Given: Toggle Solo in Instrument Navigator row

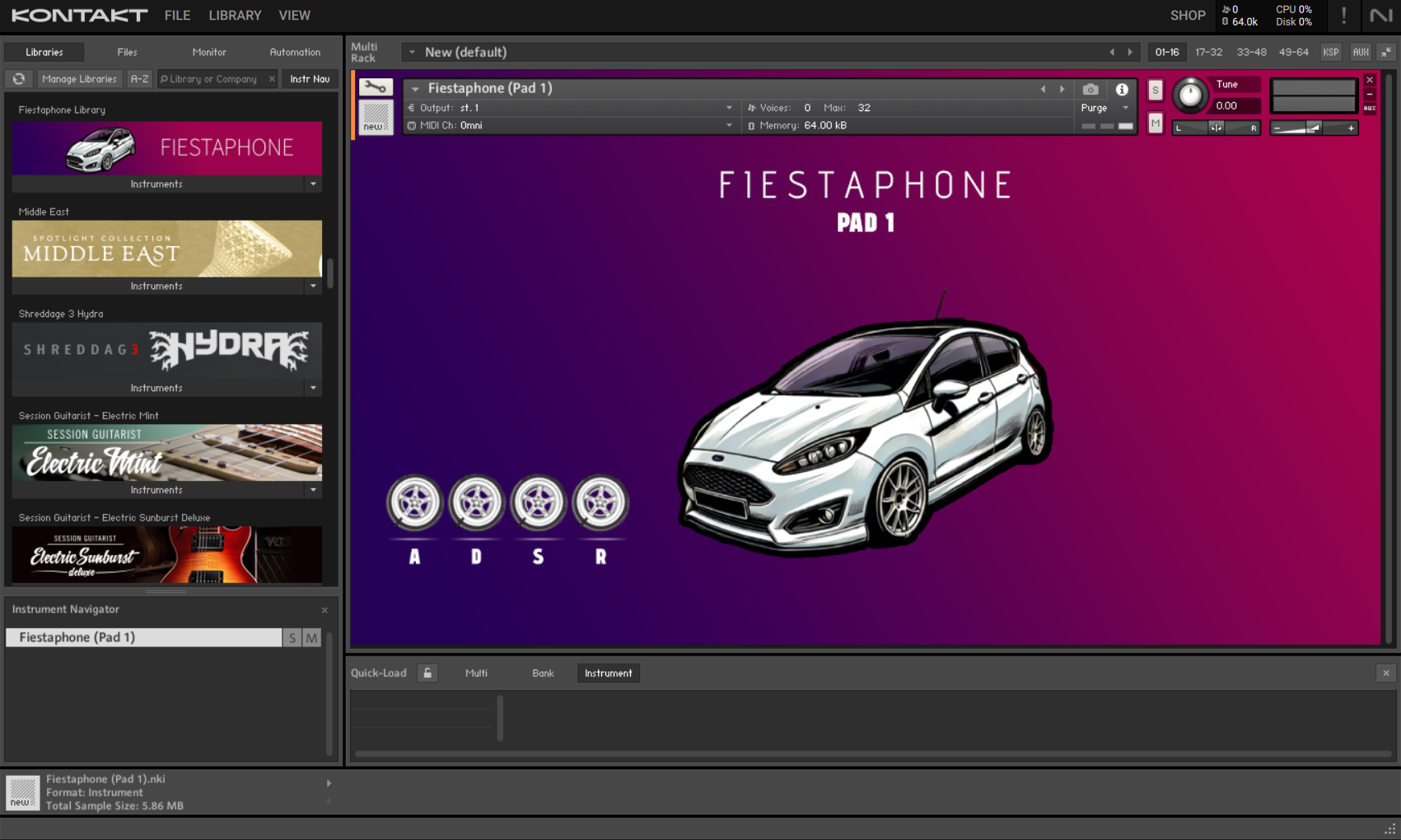Looking at the screenshot, I should (292, 637).
